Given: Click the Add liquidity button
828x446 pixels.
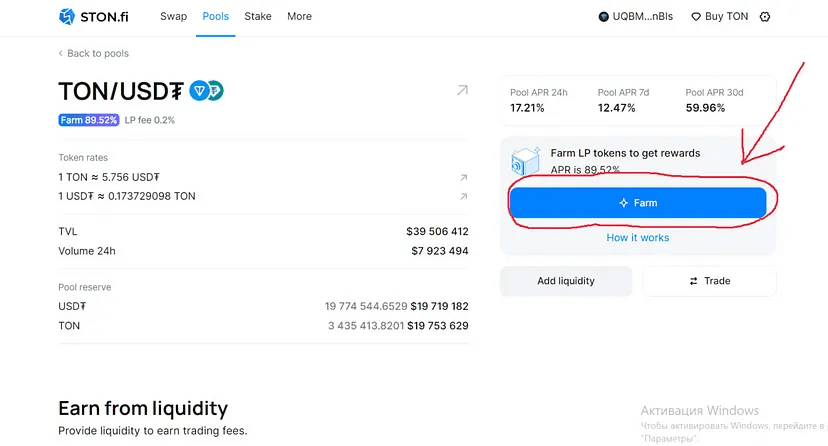Looking at the screenshot, I should point(566,281).
